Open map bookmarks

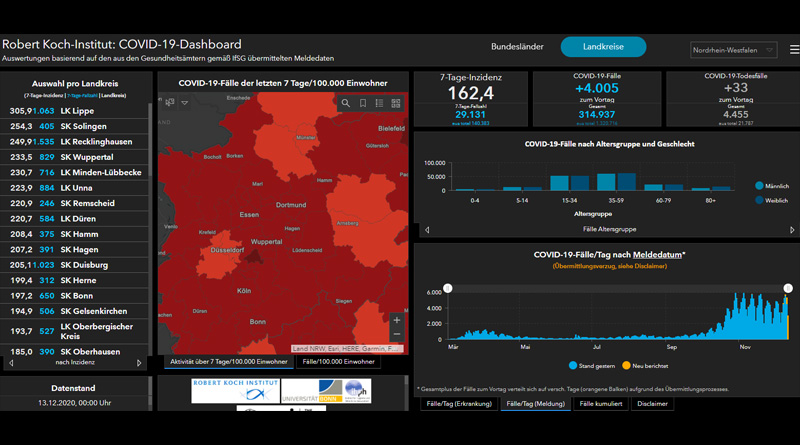pyautogui.click(x=363, y=103)
